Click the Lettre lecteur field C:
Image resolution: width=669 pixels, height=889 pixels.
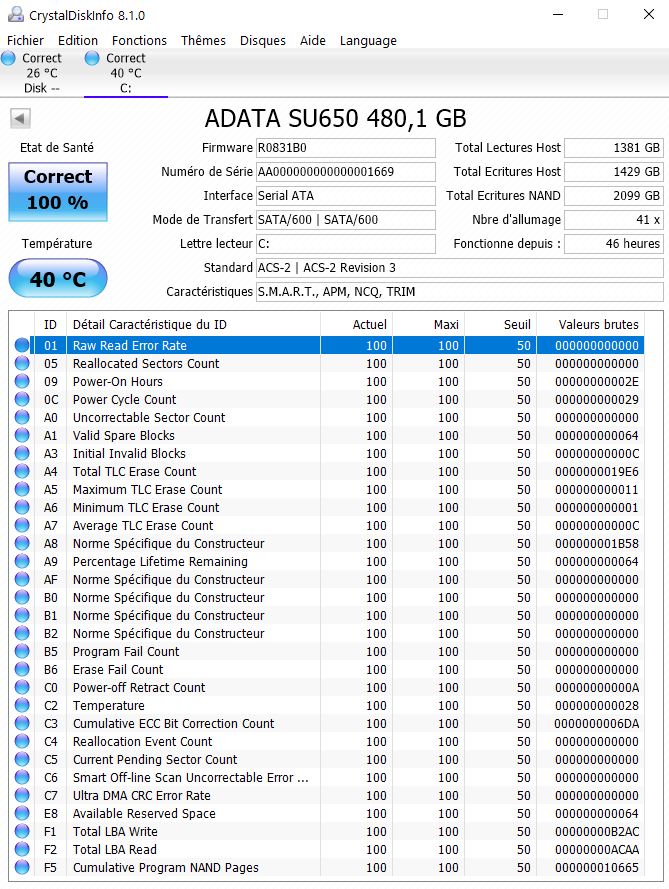pos(346,244)
